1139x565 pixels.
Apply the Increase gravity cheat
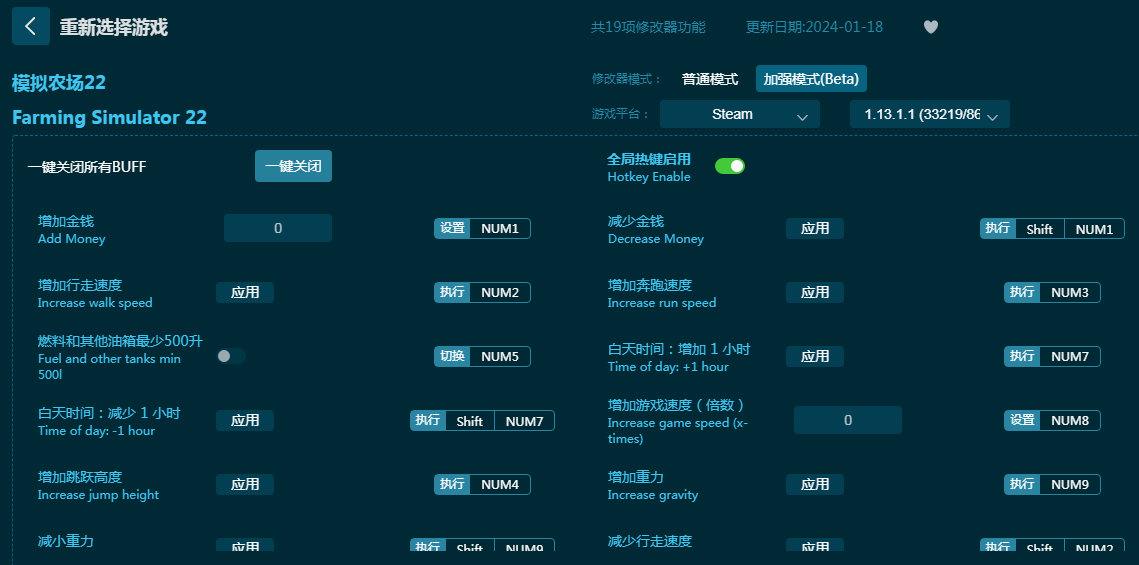[814, 485]
